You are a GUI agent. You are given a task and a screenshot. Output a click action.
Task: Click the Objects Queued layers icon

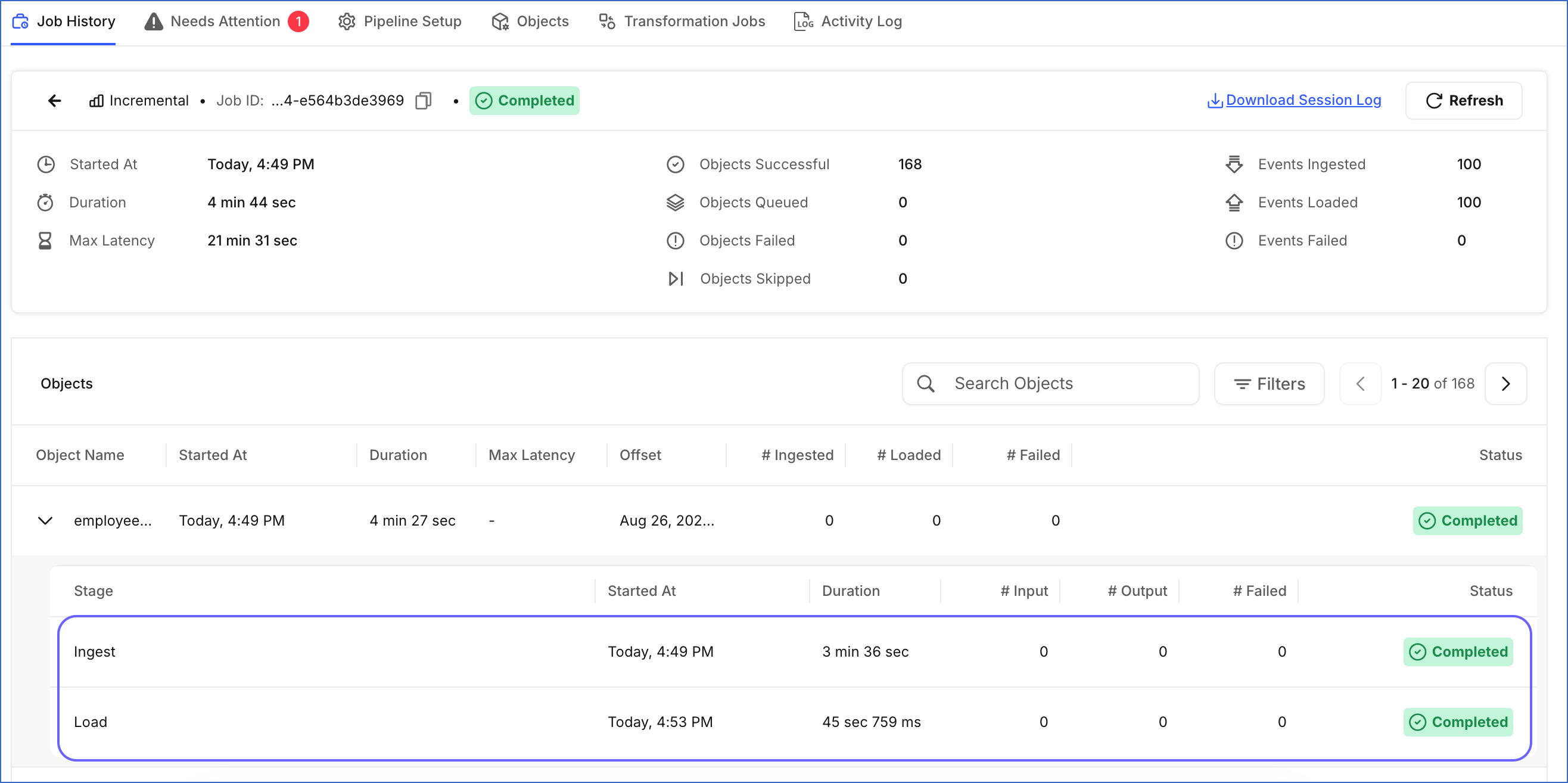click(676, 202)
